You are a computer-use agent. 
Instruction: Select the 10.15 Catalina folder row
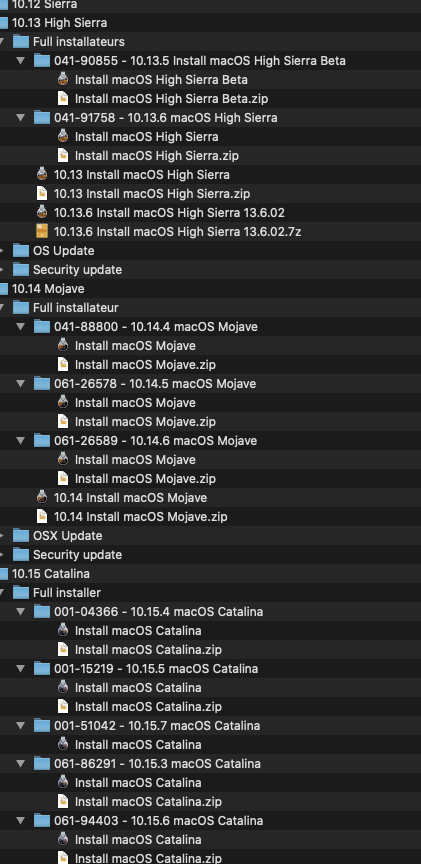(210, 574)
